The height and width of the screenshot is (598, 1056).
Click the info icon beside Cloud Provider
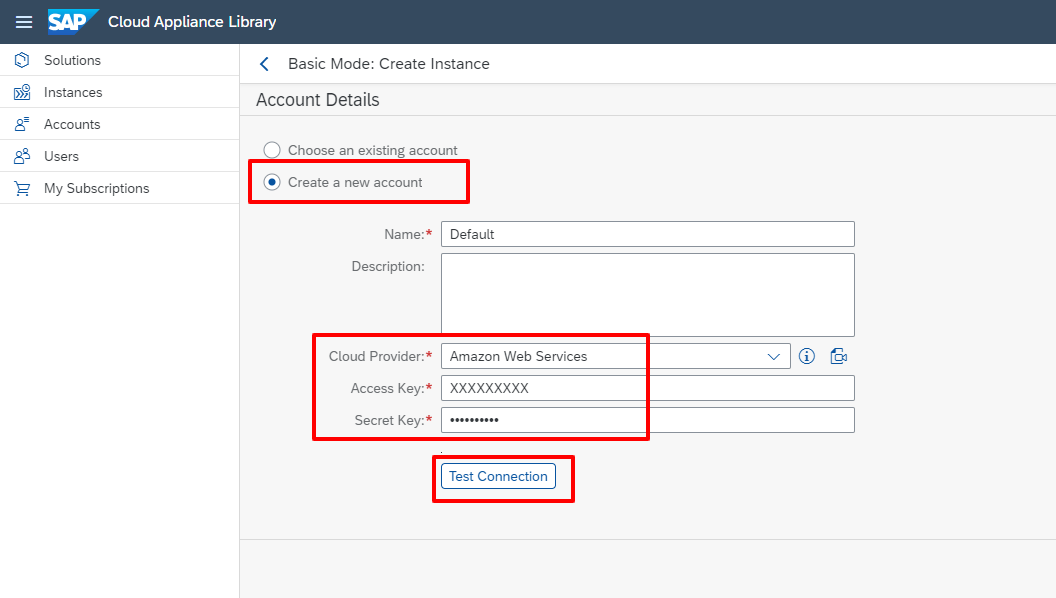[807, 356]
